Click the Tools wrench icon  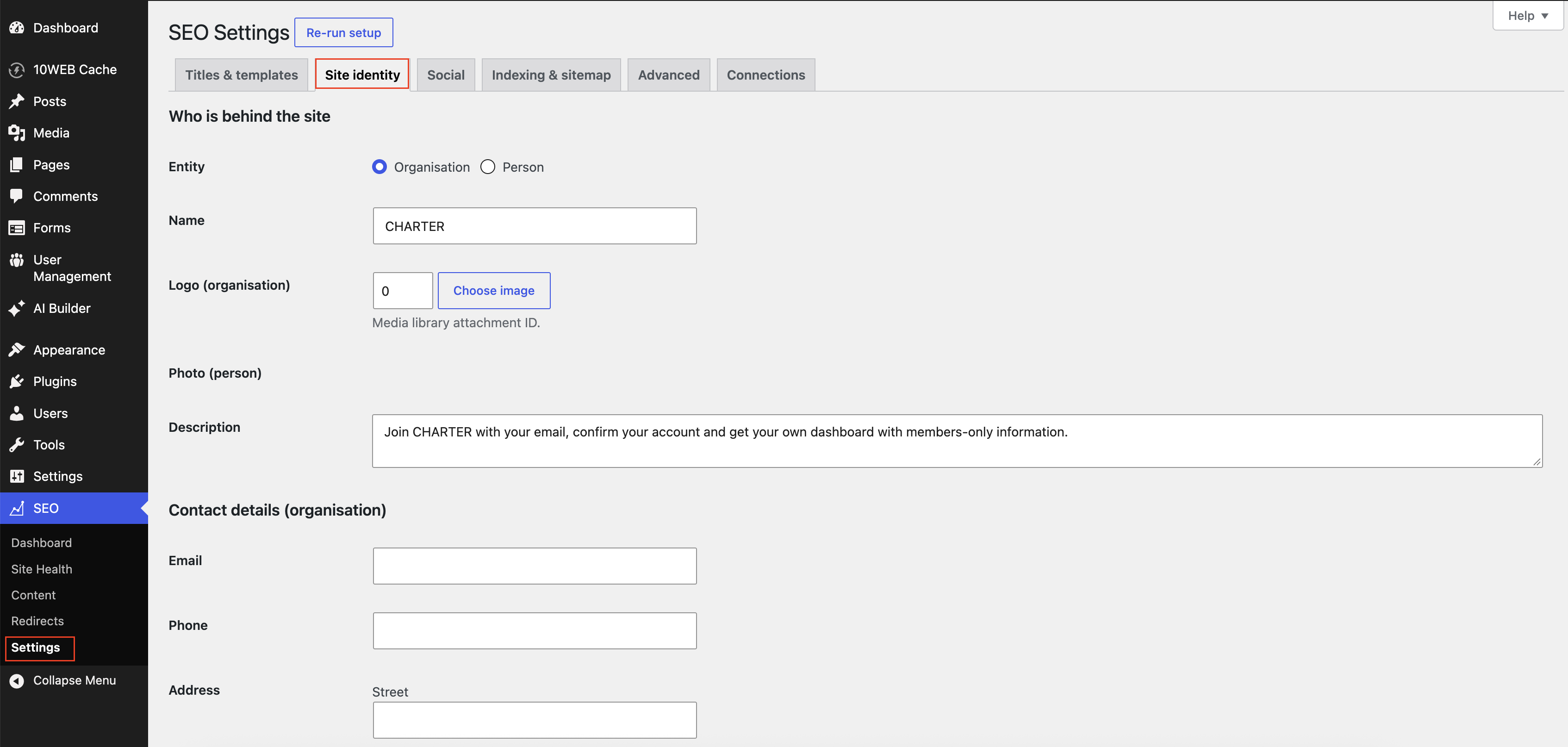pyautogui.click(x=17, y=444)
